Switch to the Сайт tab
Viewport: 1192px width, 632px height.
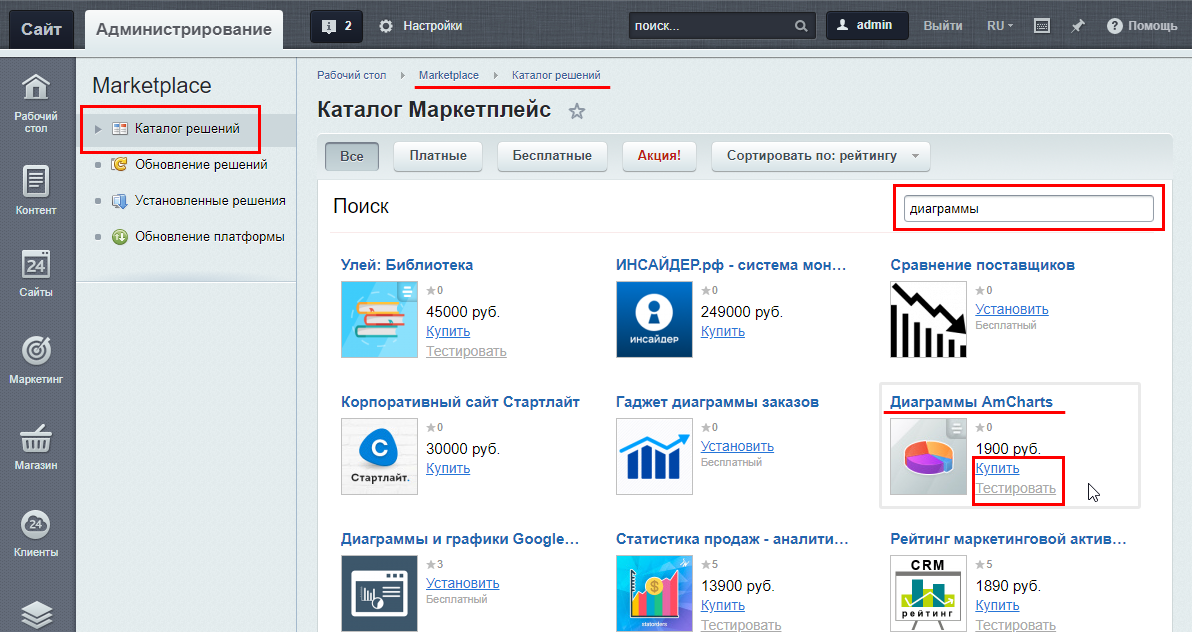[x=41, y=29]
